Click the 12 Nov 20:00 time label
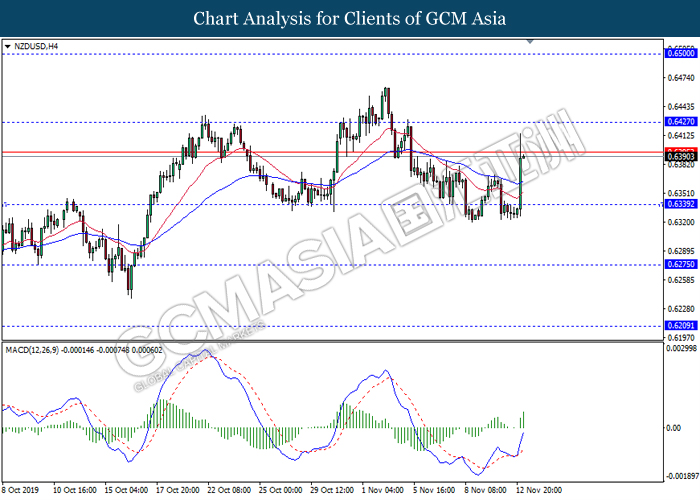The image size is (700, 500). (x=539, y=490)
